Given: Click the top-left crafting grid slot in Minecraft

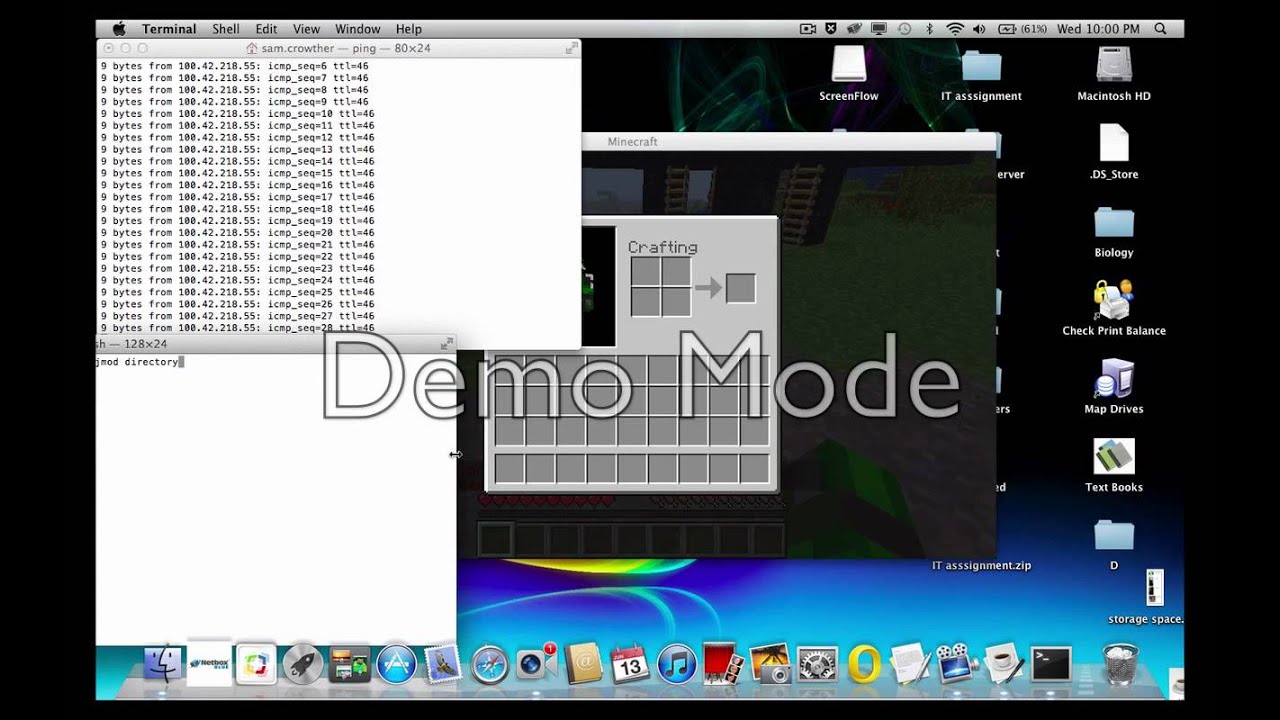Looking at the screenshot, I should [x=645, y=272].
